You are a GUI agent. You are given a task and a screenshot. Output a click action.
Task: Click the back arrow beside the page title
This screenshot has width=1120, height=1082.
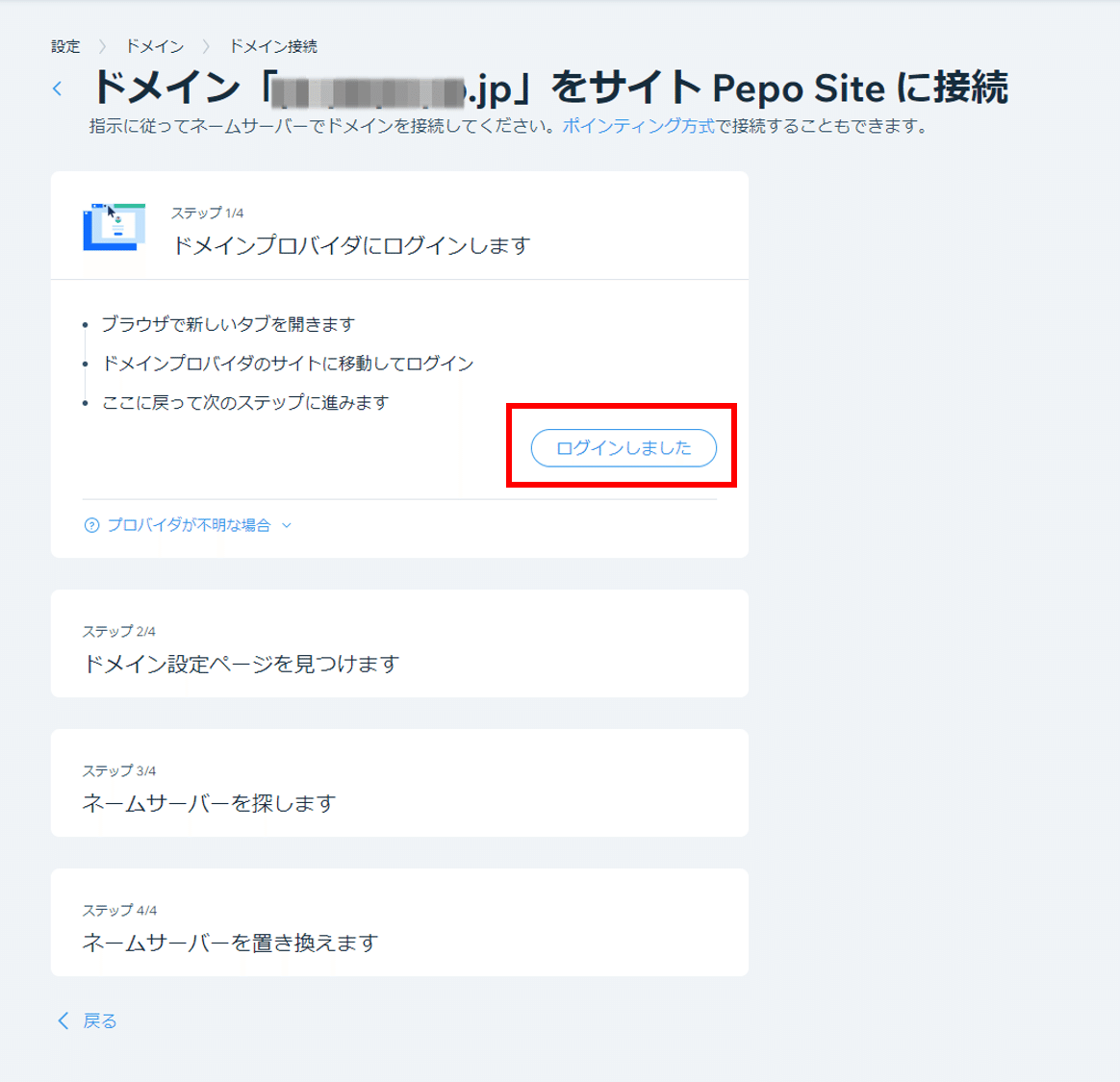58,88
